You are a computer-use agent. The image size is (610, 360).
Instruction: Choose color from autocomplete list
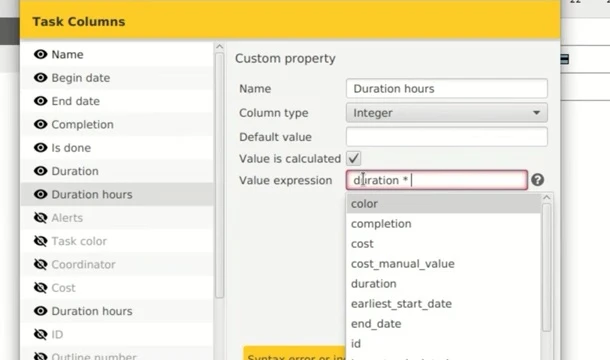tap(443, 204)
